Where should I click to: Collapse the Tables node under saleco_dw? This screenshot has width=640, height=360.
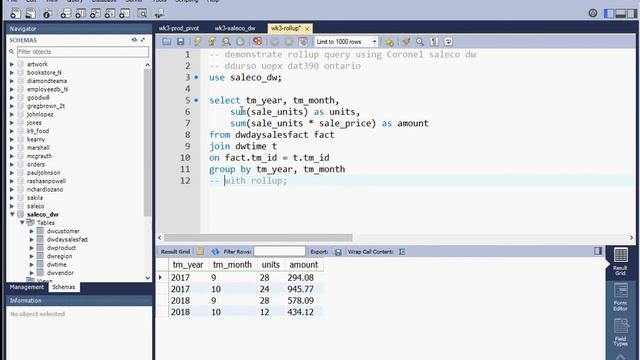pyautogui.click(x=22, y=223)
